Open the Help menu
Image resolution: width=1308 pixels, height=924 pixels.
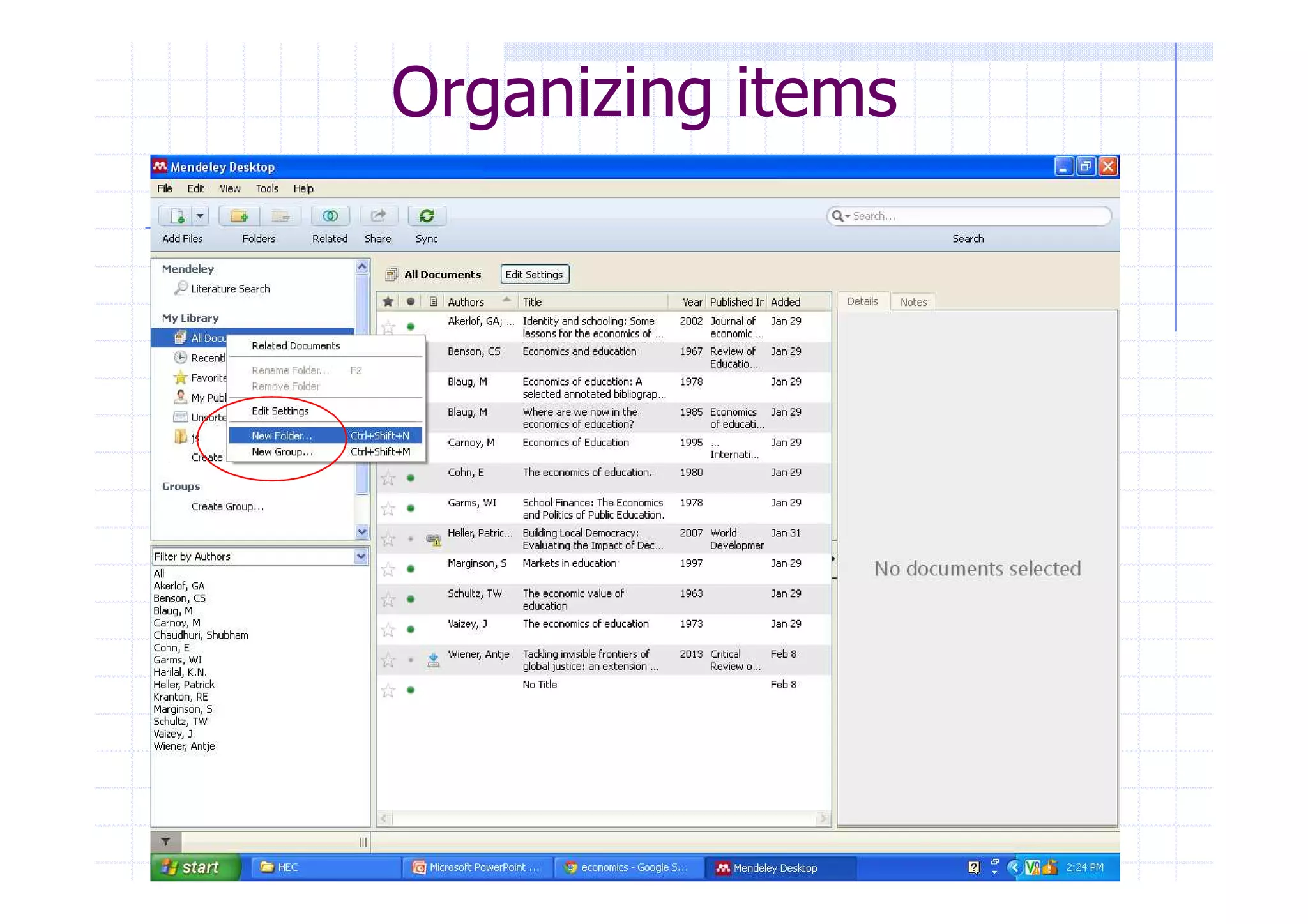[x=303, y=188]
